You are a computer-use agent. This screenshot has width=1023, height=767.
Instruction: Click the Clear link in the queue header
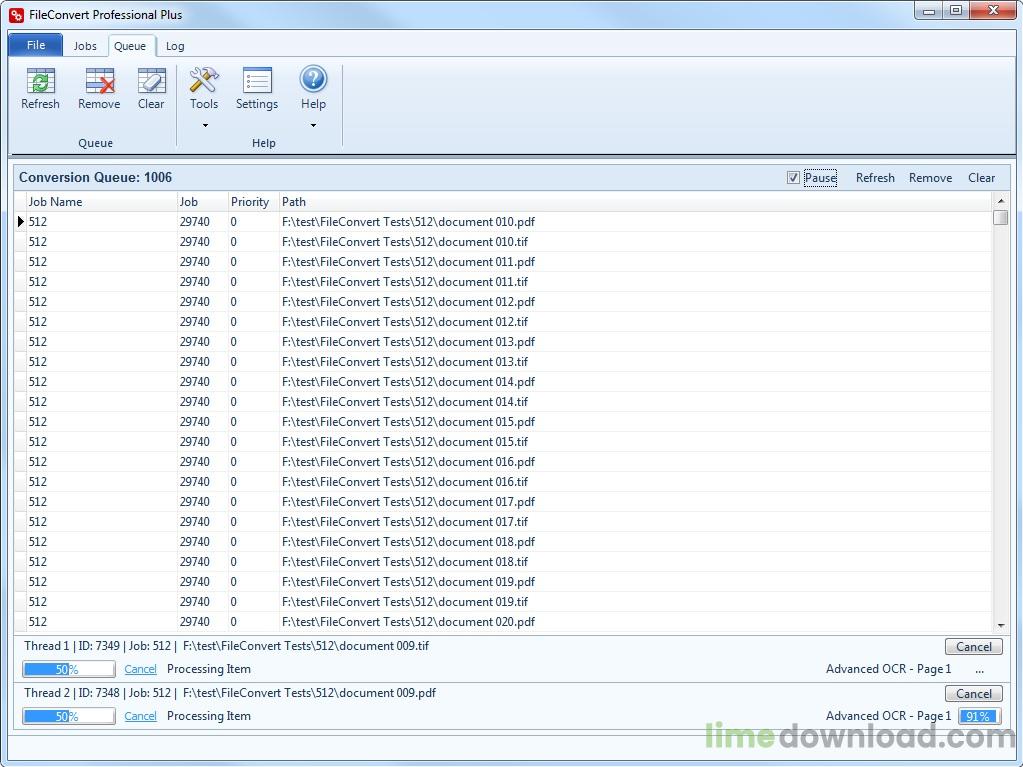coord(981,177)
